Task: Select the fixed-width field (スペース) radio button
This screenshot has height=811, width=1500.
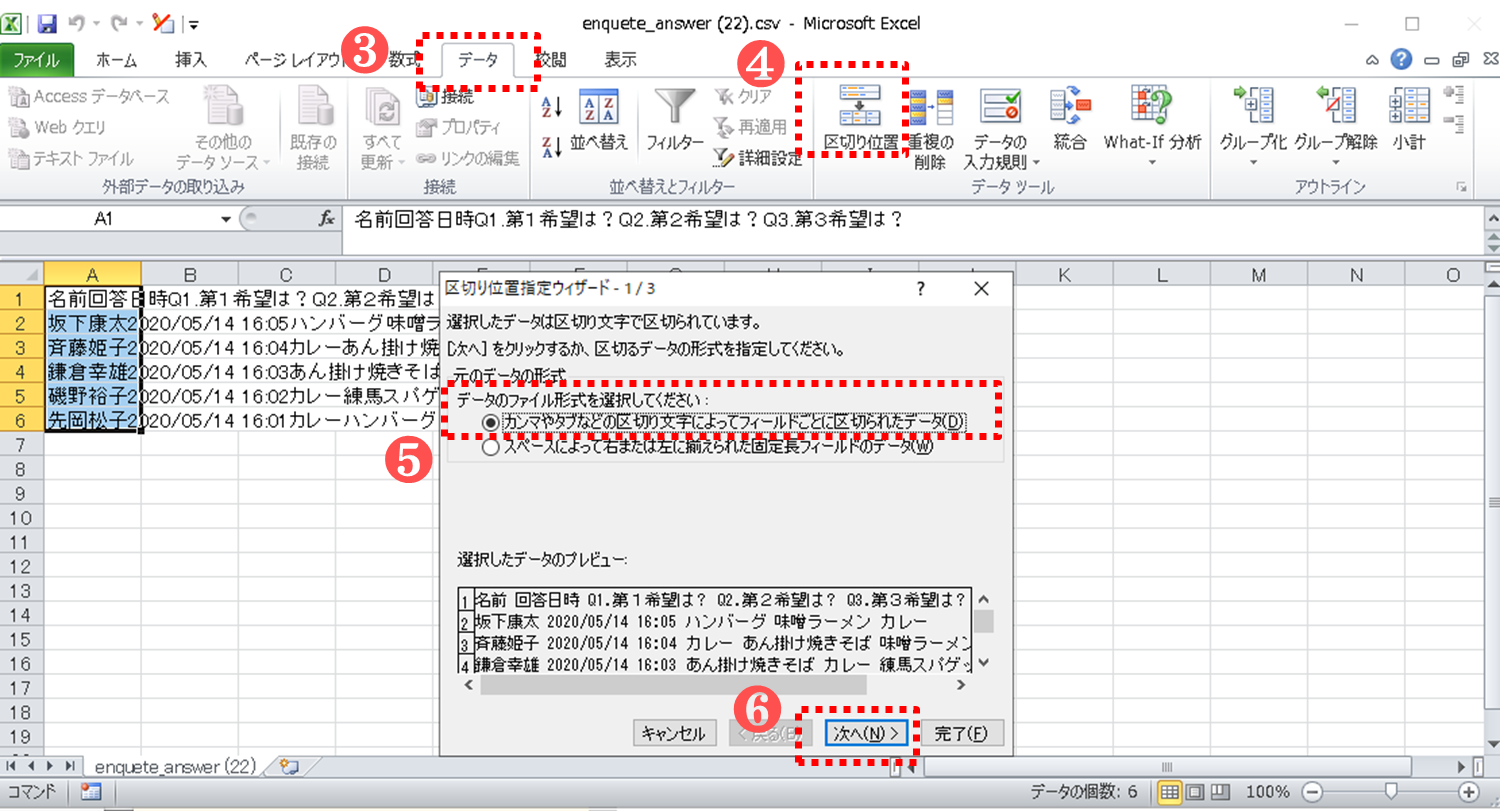Action: [x=490, y=448]
